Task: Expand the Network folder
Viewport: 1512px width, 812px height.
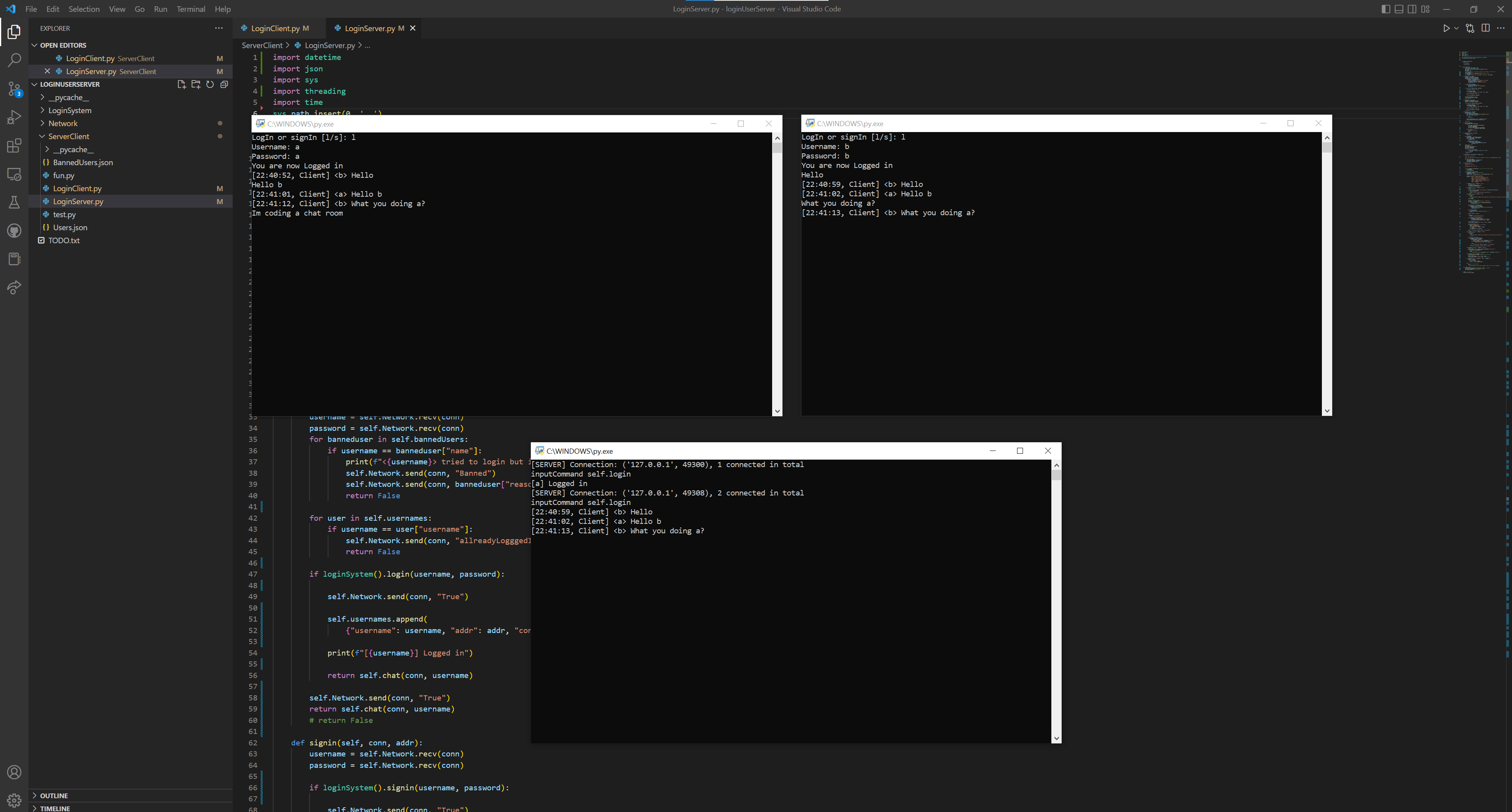Action: pos(63,123)
